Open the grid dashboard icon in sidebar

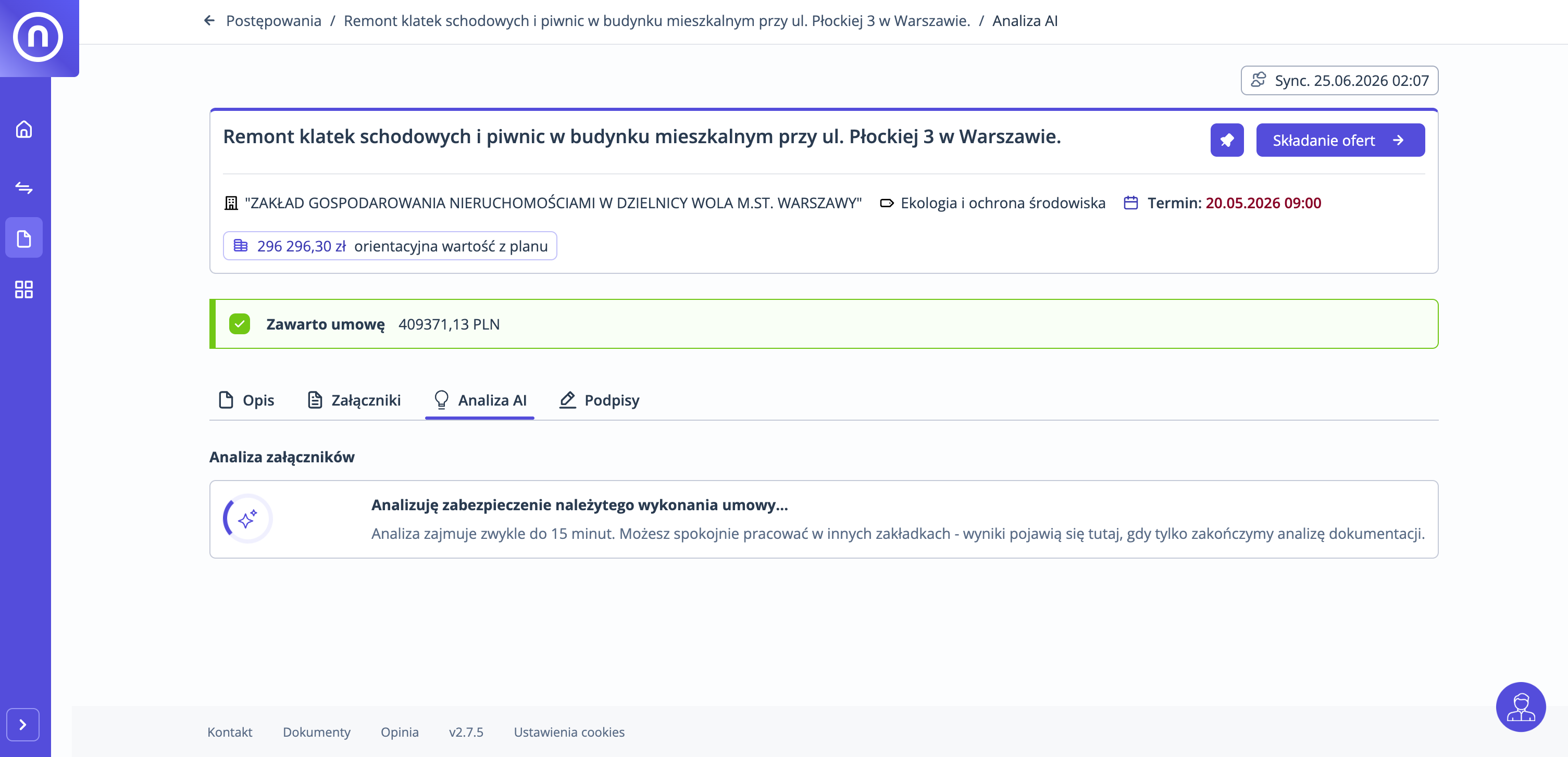point(24,289)
